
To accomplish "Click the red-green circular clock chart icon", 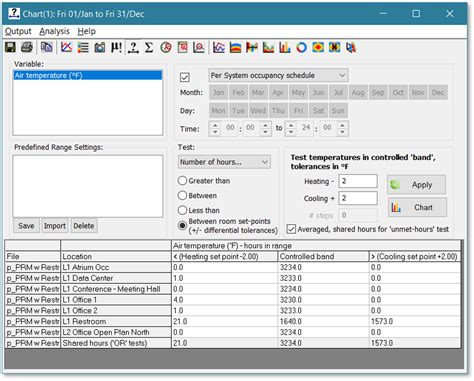I will click(166, 47).
